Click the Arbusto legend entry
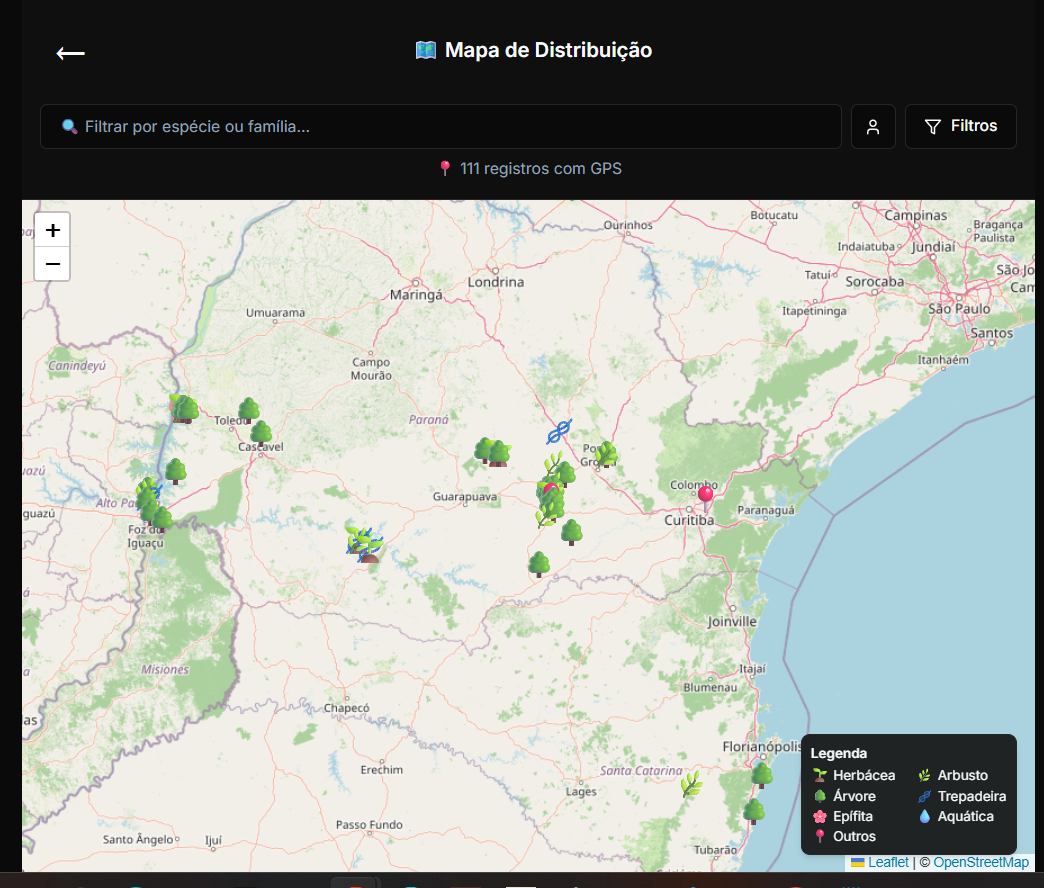Image resolution: width=1044 pixels, height=888 pixels. point(953,775)
